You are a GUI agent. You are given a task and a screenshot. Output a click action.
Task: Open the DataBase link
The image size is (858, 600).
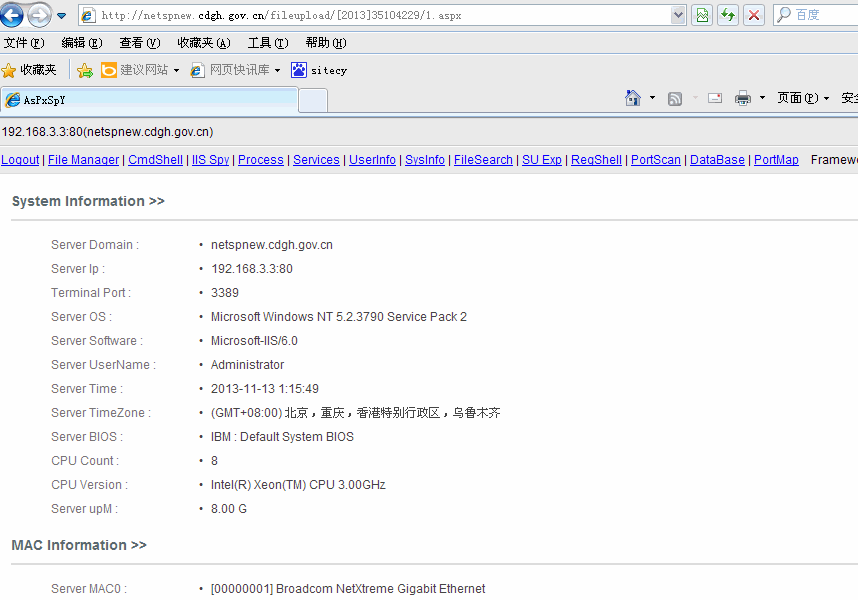click(717, 160)
